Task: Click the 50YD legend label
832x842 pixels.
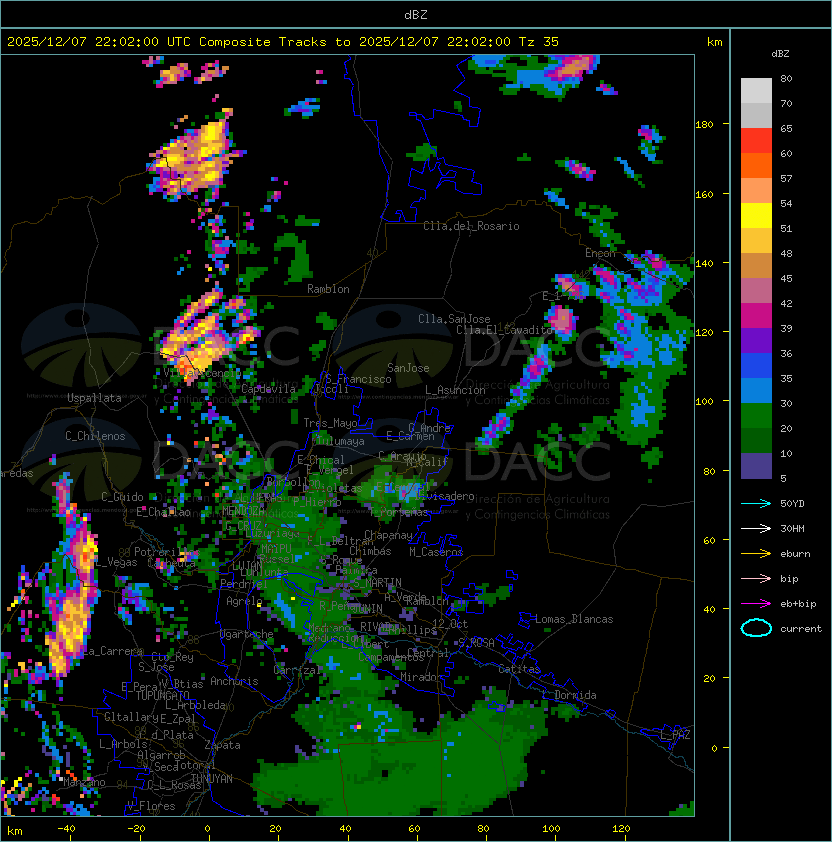Action: pos(792,504)
